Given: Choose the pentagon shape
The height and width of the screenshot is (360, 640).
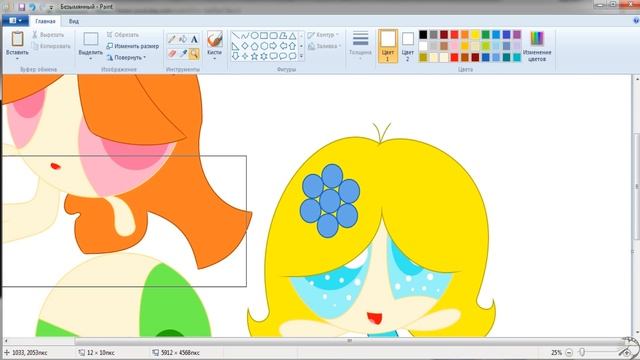Looking at the screenshot, I should click(x=254, y=46).
